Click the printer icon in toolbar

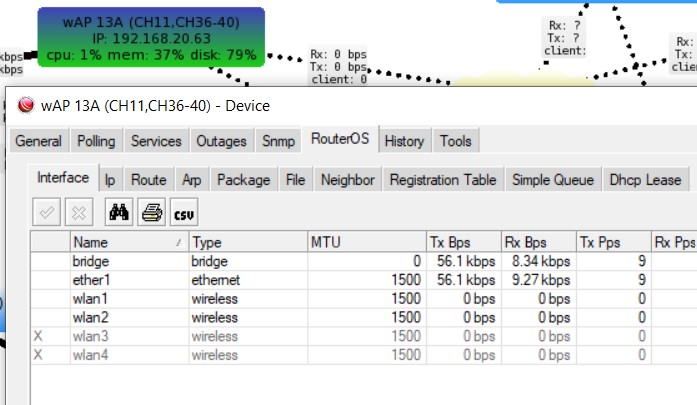click(151, 212)
